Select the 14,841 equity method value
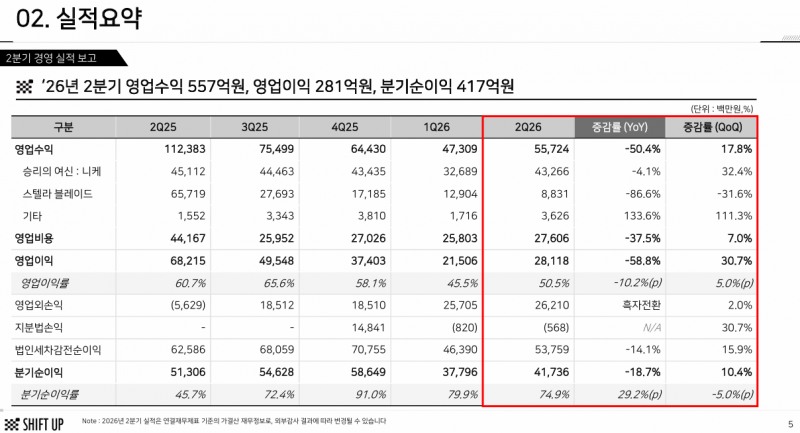800x433 pixels. click(x=368, y=327)
